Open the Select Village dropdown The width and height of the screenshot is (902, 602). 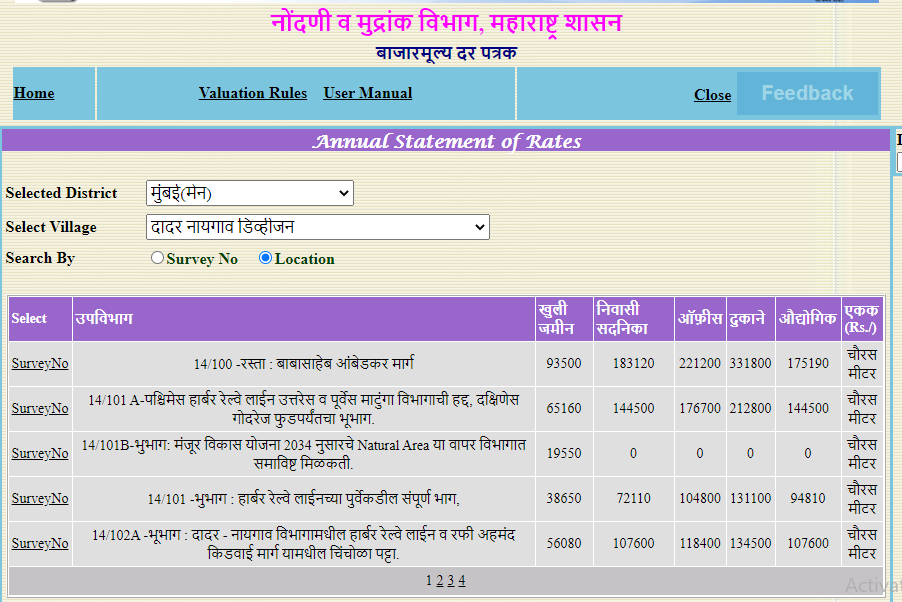(318, 227)
